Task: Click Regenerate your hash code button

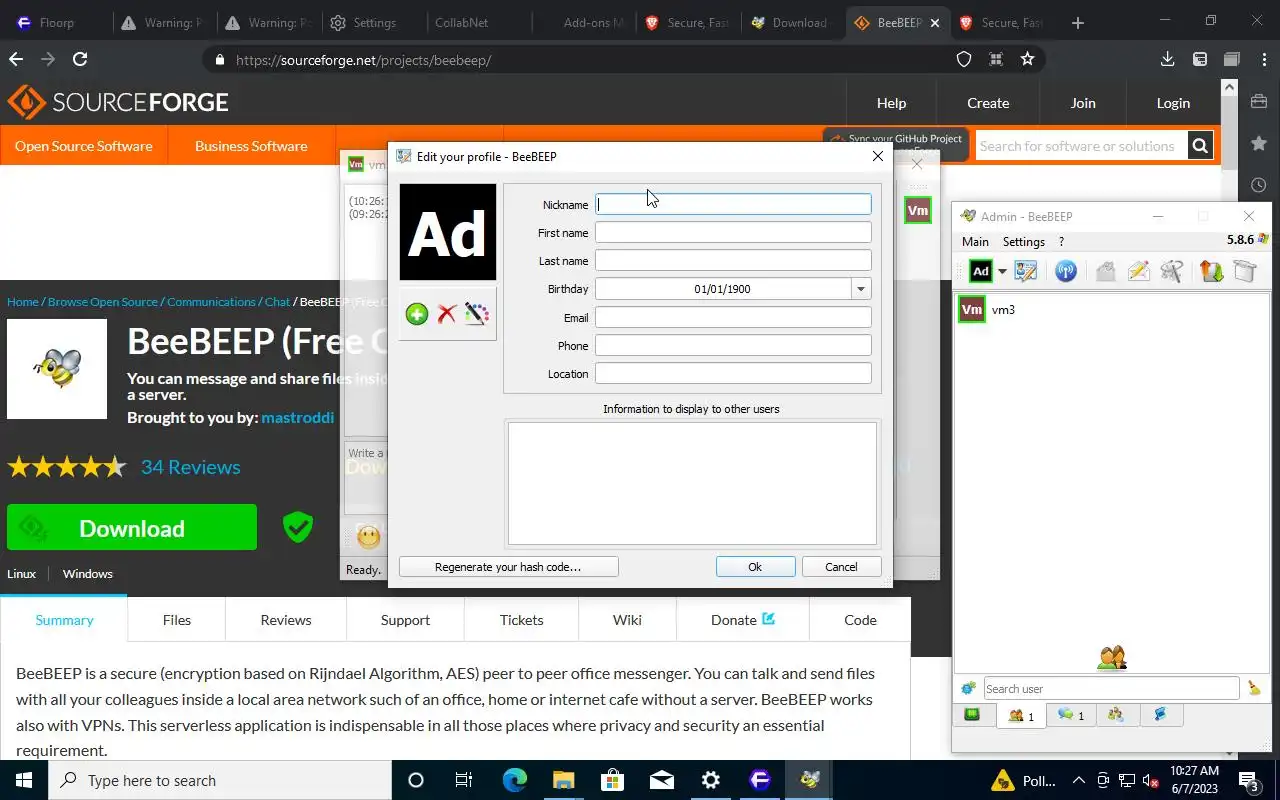Action: click(508, 567)
